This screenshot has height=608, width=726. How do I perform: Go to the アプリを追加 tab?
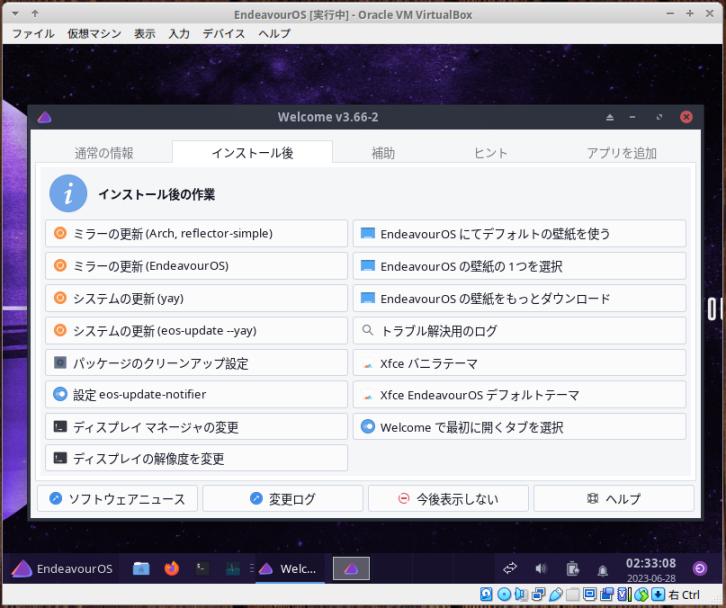[x=622, y=153]
